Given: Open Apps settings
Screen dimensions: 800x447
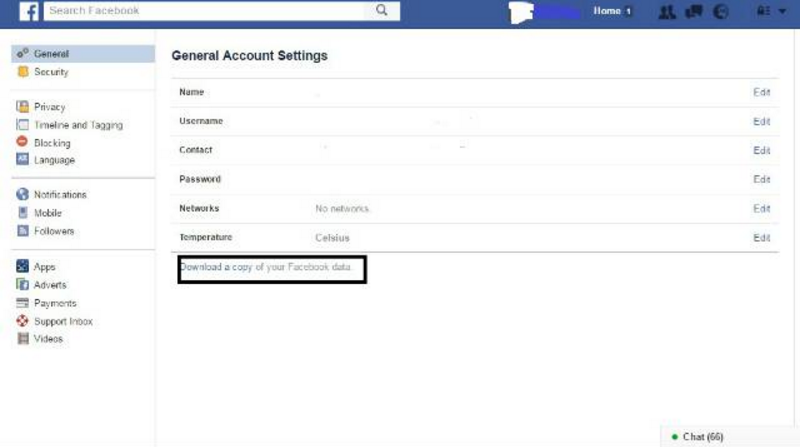Looking at the screenshot, I should pyautogui.click(x=44, y=267).
